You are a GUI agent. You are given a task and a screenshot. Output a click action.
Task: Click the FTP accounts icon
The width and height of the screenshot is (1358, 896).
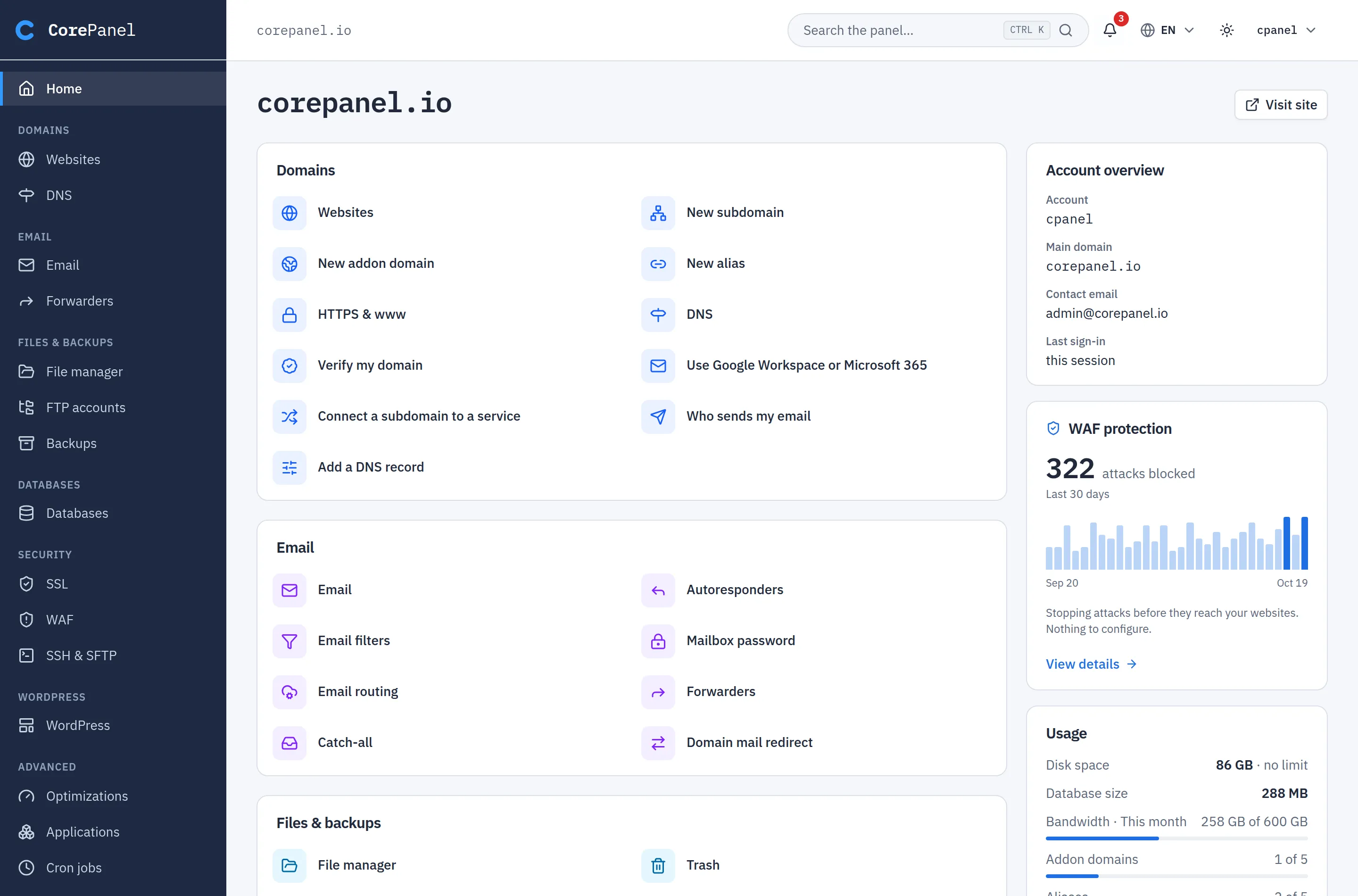click(26, 407)
